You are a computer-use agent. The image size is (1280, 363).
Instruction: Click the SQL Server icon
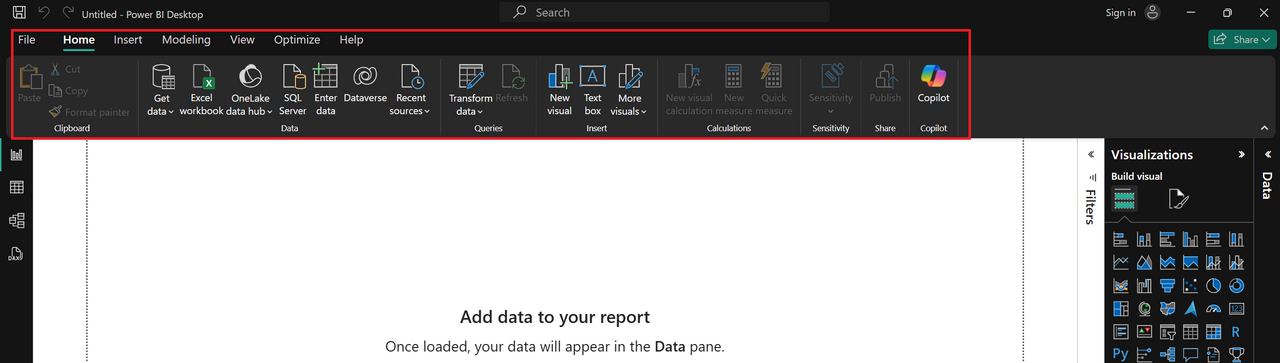coord(293,90)
